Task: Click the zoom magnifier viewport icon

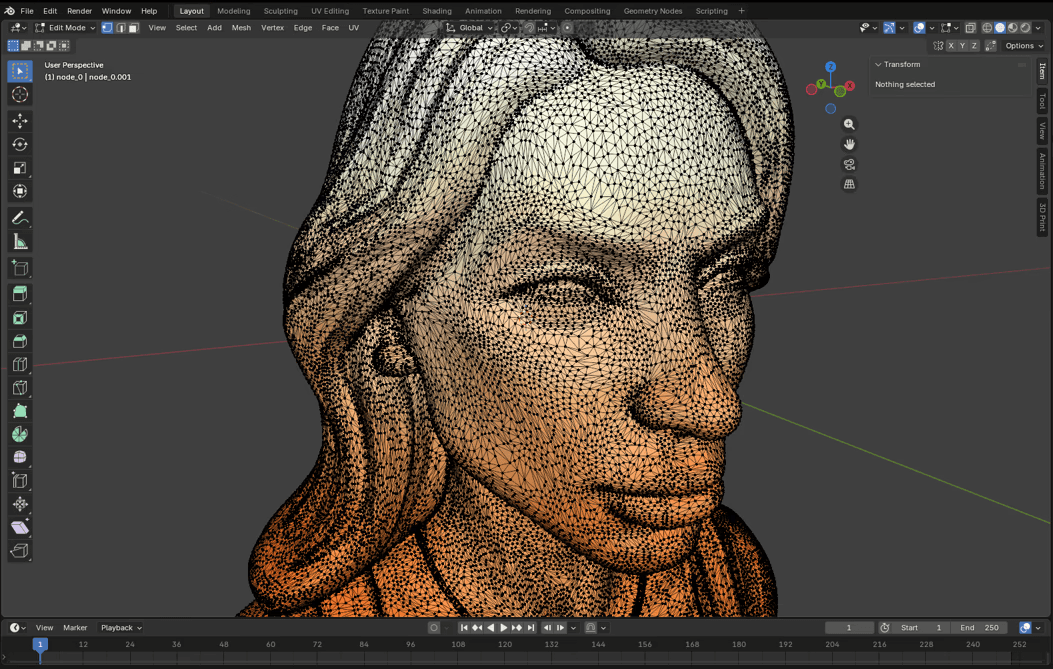Action: [849, 125]
